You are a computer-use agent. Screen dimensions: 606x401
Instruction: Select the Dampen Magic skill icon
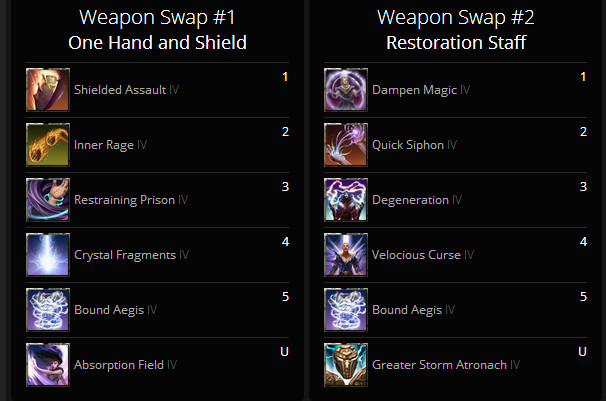(346, 90)
